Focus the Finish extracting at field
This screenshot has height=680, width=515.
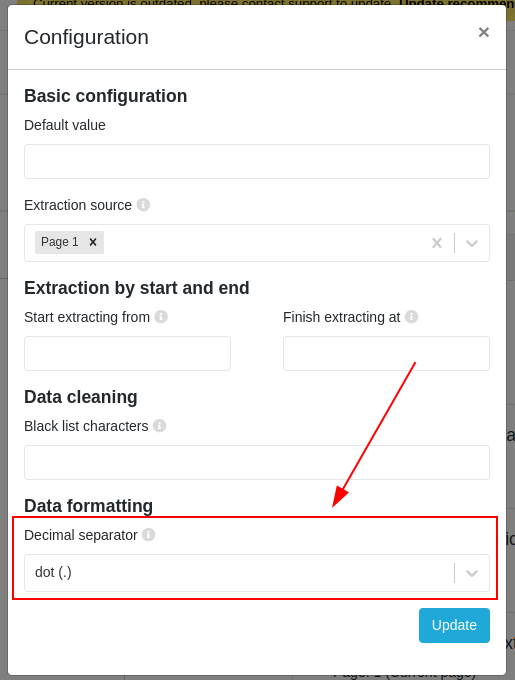click(386, 353)
